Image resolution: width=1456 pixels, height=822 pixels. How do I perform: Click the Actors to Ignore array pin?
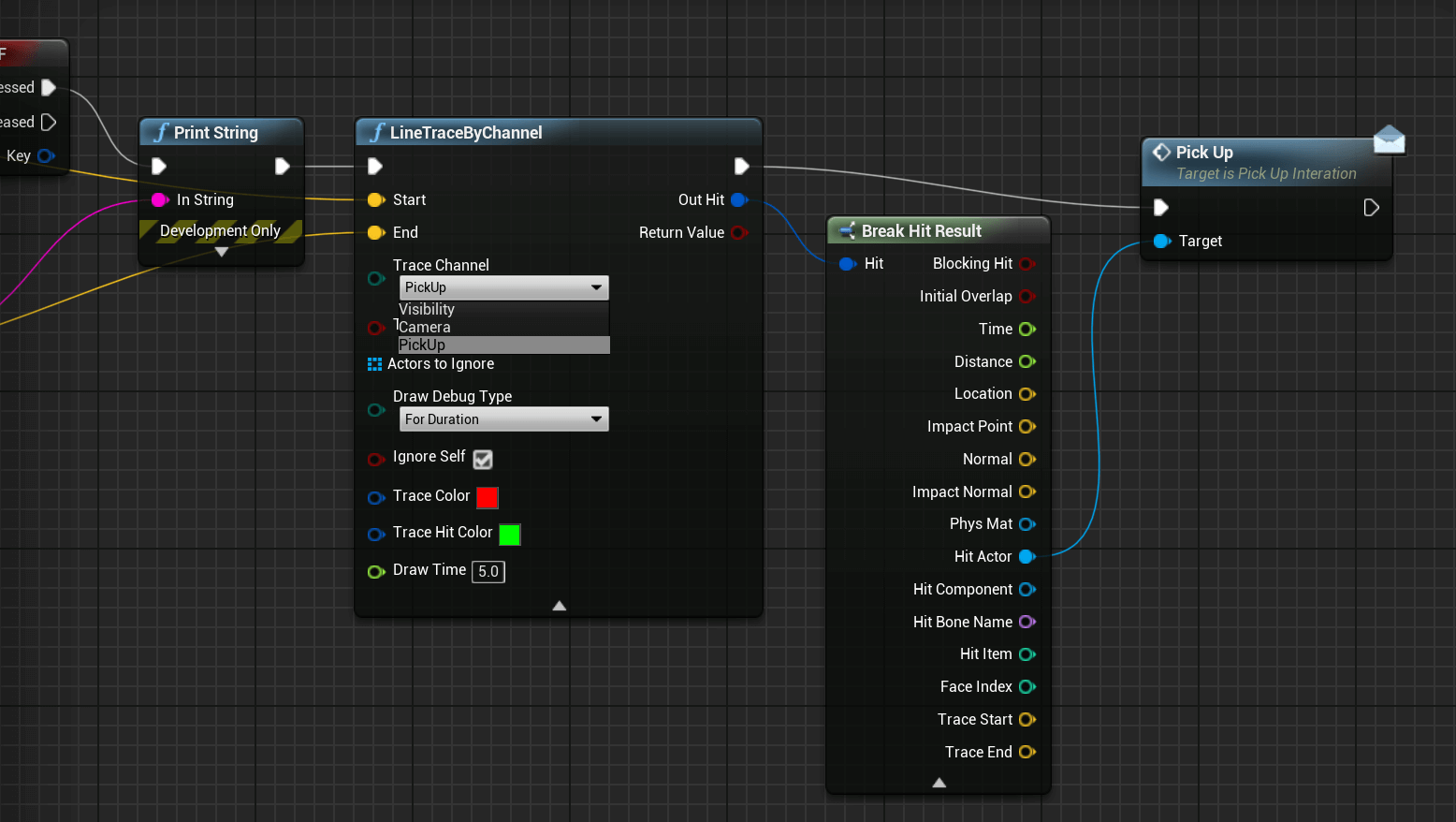coord(374,364)
